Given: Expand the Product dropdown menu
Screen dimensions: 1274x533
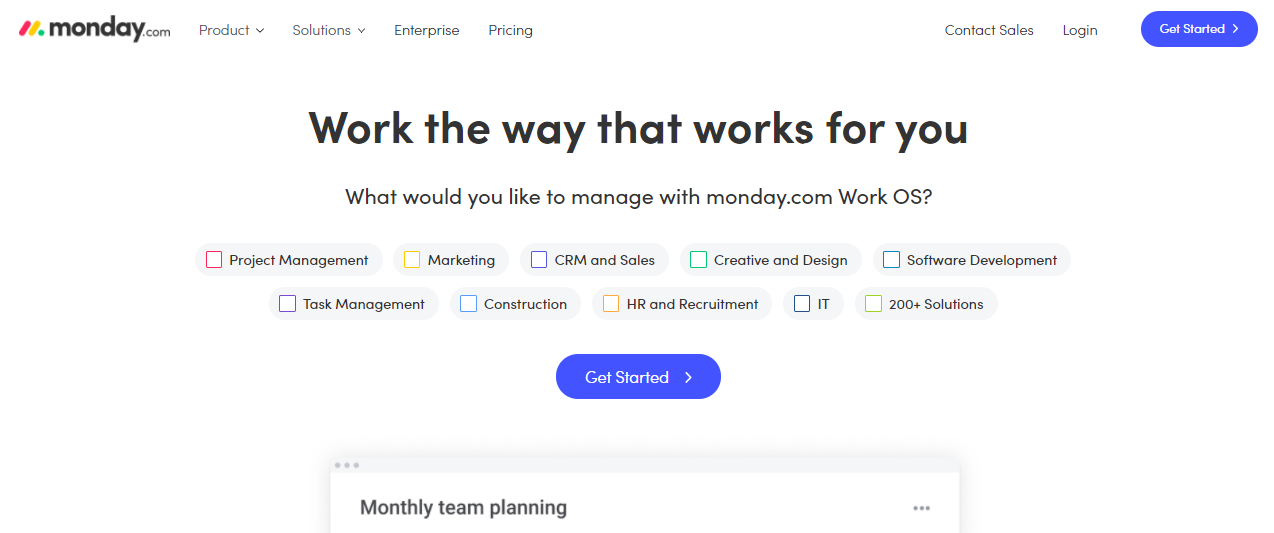Looking at the screenshot, I should tap(231, 30).
